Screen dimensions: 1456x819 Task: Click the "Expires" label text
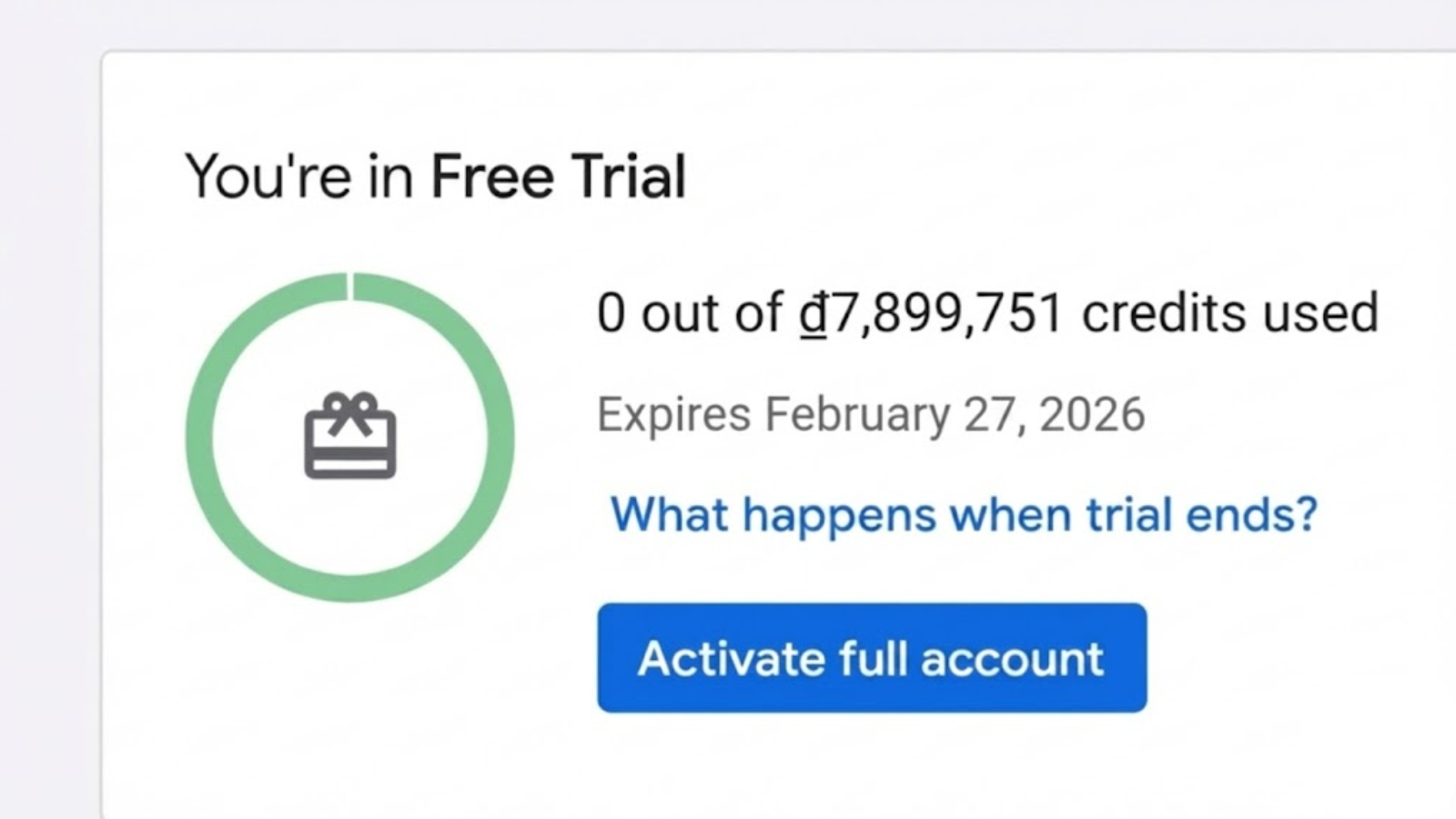(673, 415)
